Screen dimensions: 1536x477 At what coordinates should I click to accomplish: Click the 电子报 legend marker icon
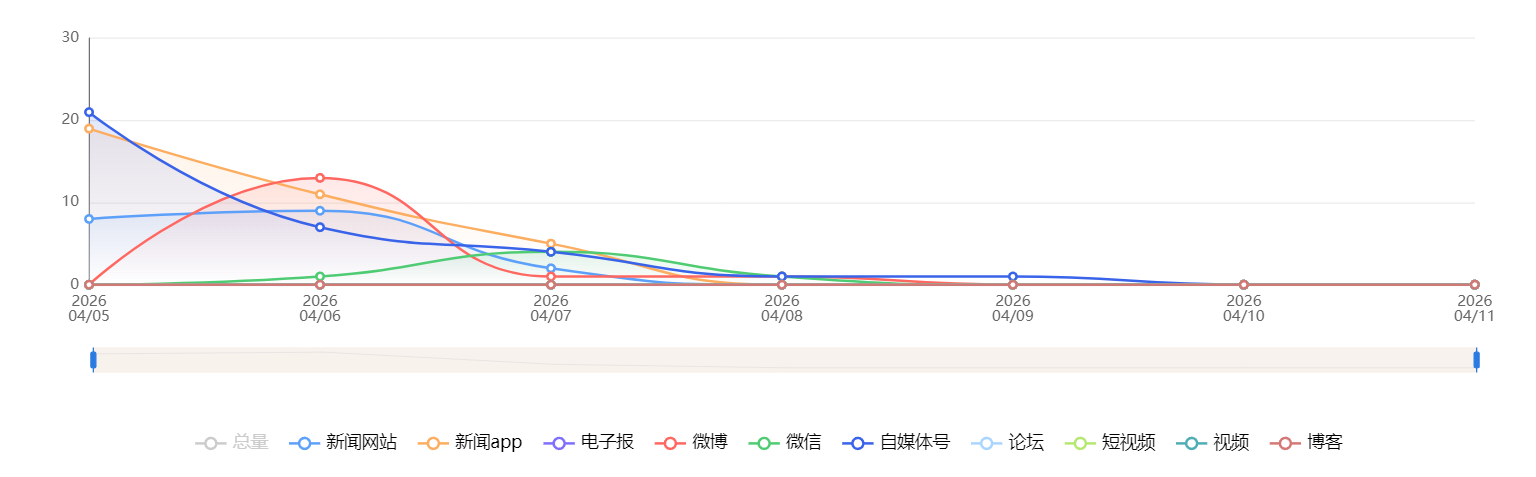point(558,443)
